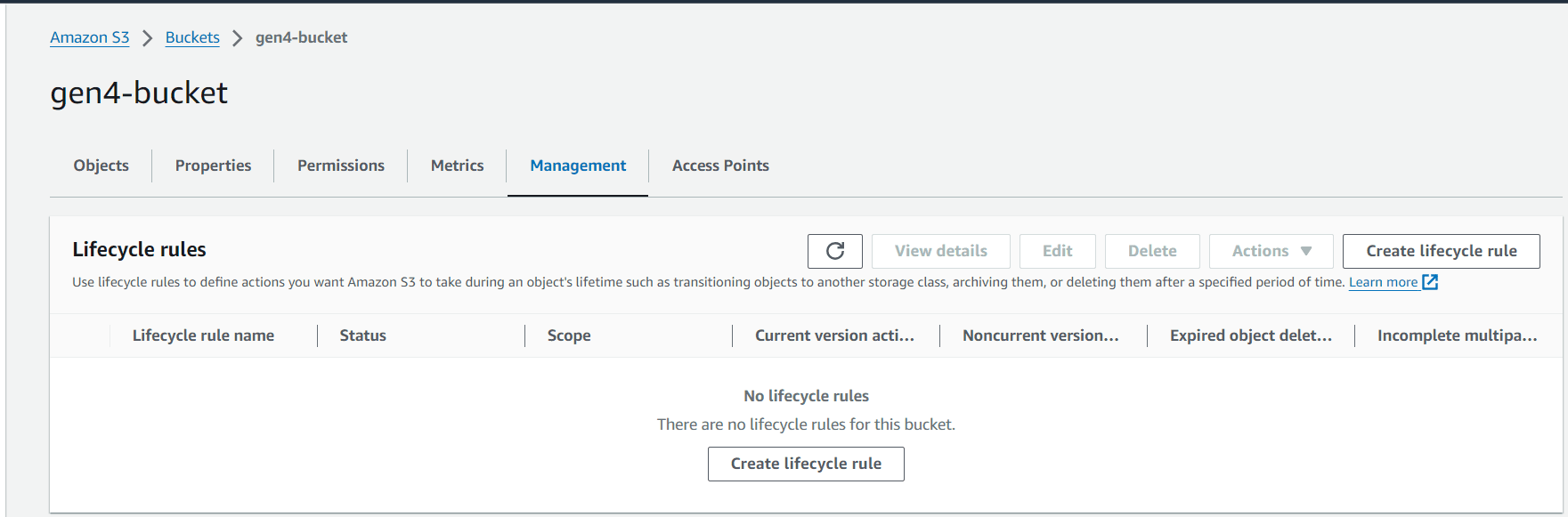
Task: Select the Metrics tab
Action: [457, 166]
